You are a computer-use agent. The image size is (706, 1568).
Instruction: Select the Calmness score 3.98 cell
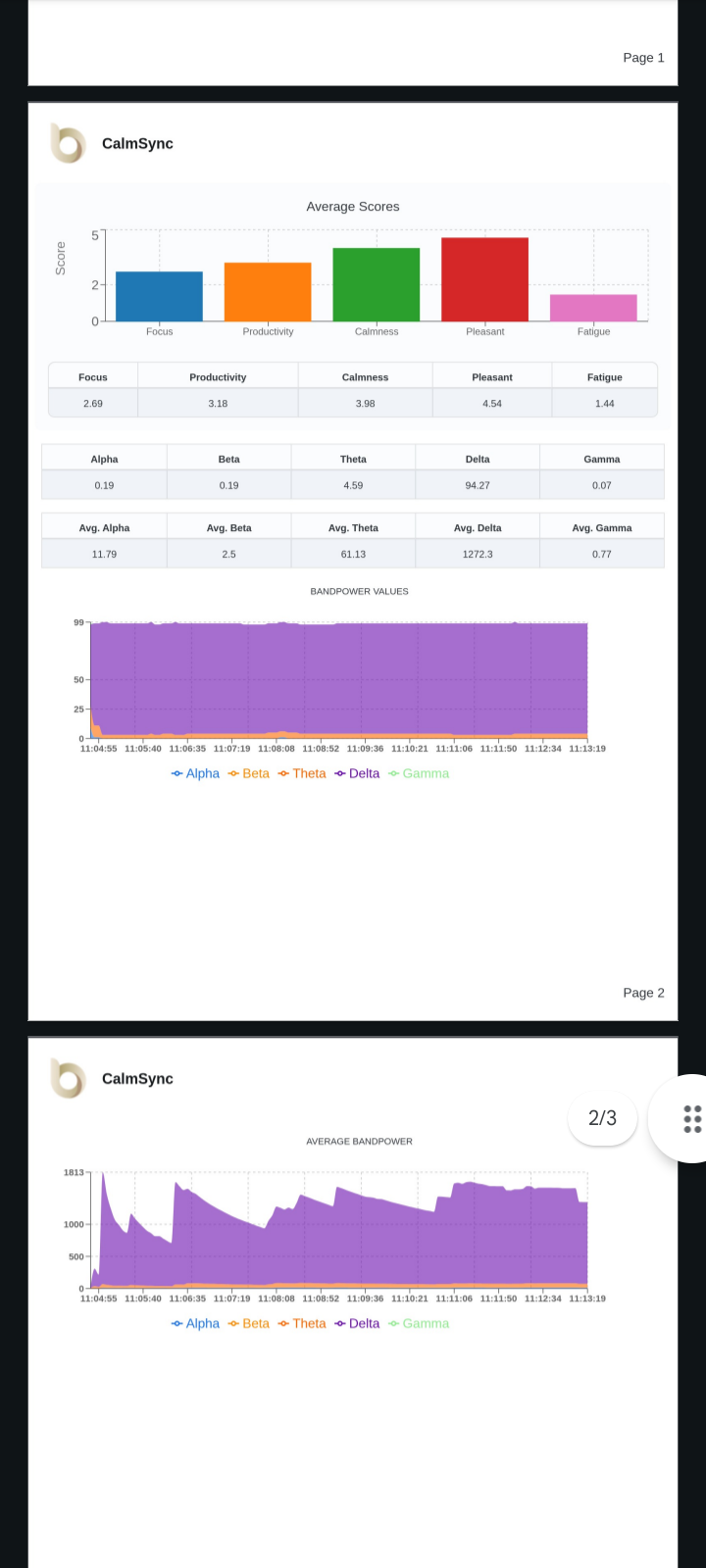pos(366,404)
